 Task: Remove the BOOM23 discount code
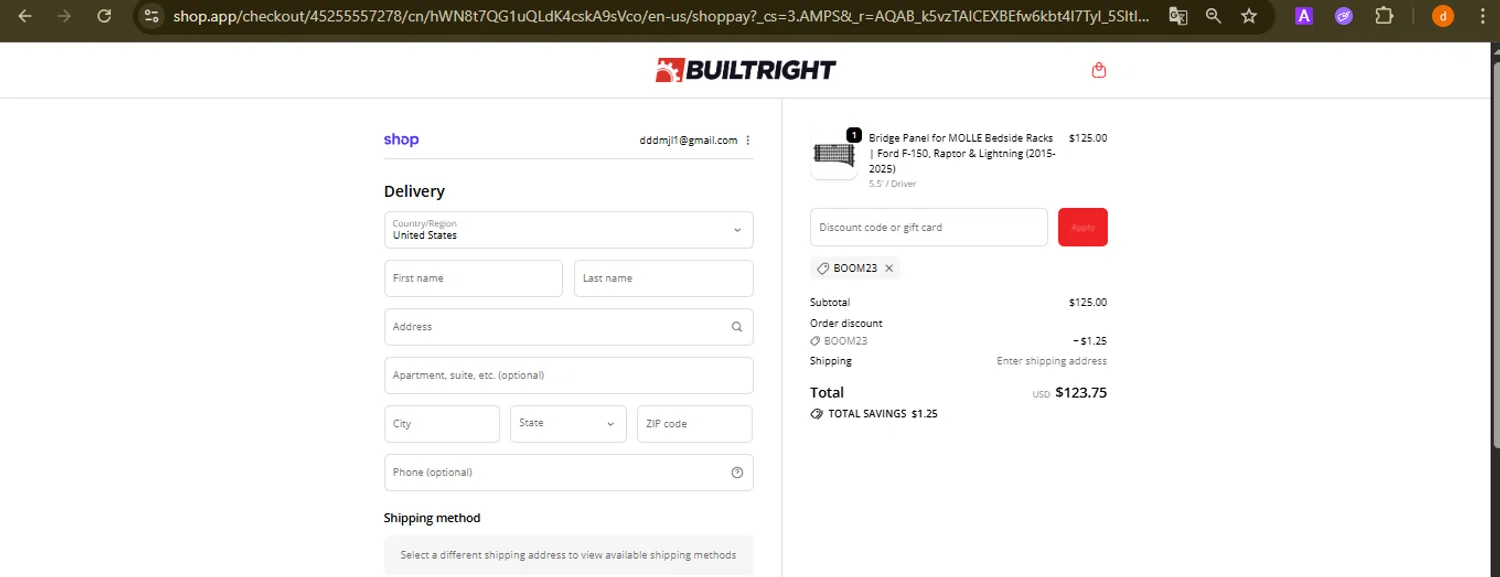[889, 268]
